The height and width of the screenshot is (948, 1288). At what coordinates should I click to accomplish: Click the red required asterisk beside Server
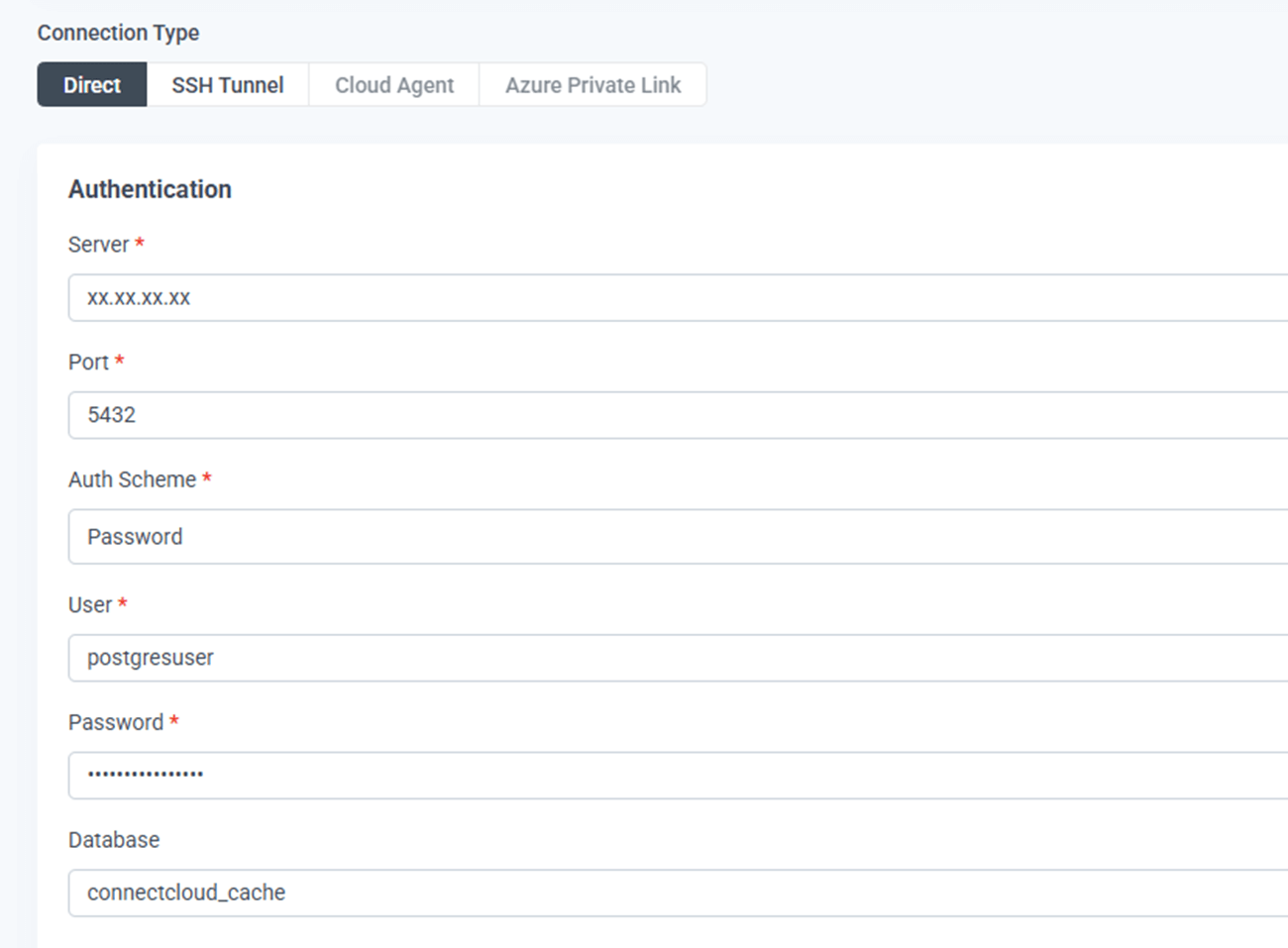click(140, 243)
